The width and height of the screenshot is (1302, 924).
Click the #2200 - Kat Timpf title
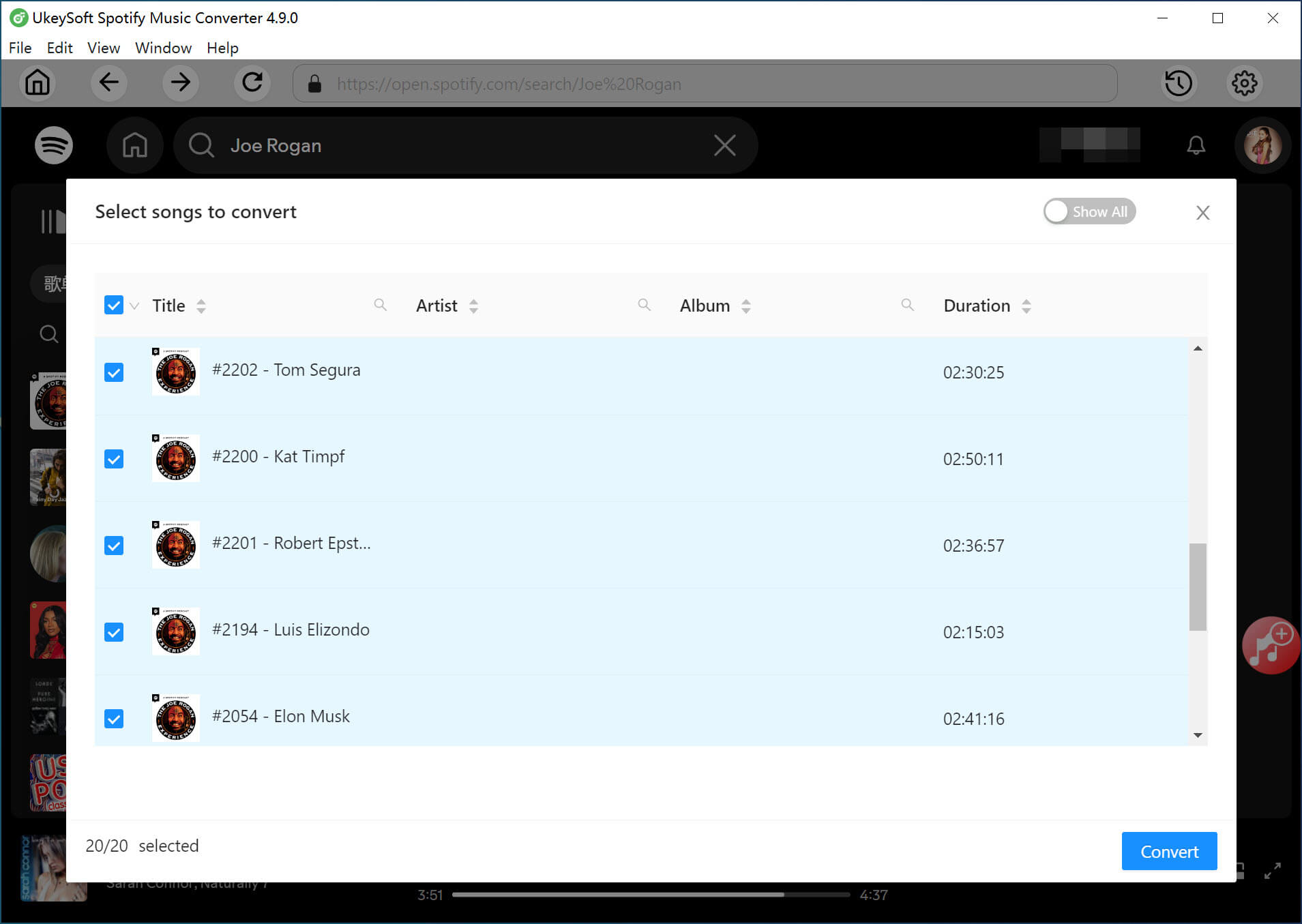[278, 456]
